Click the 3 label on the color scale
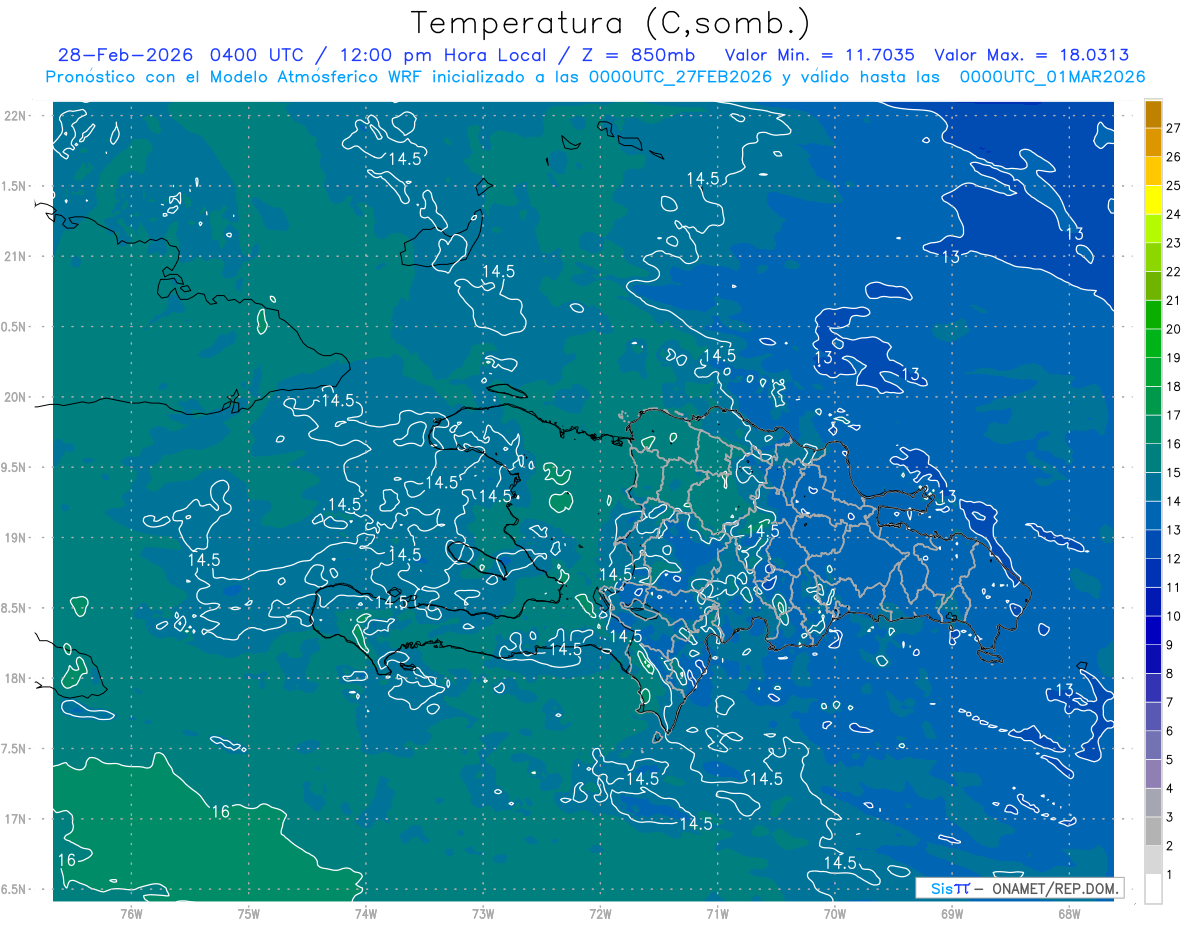Viewport: 1200px width, 927px height. point(1170,817)
